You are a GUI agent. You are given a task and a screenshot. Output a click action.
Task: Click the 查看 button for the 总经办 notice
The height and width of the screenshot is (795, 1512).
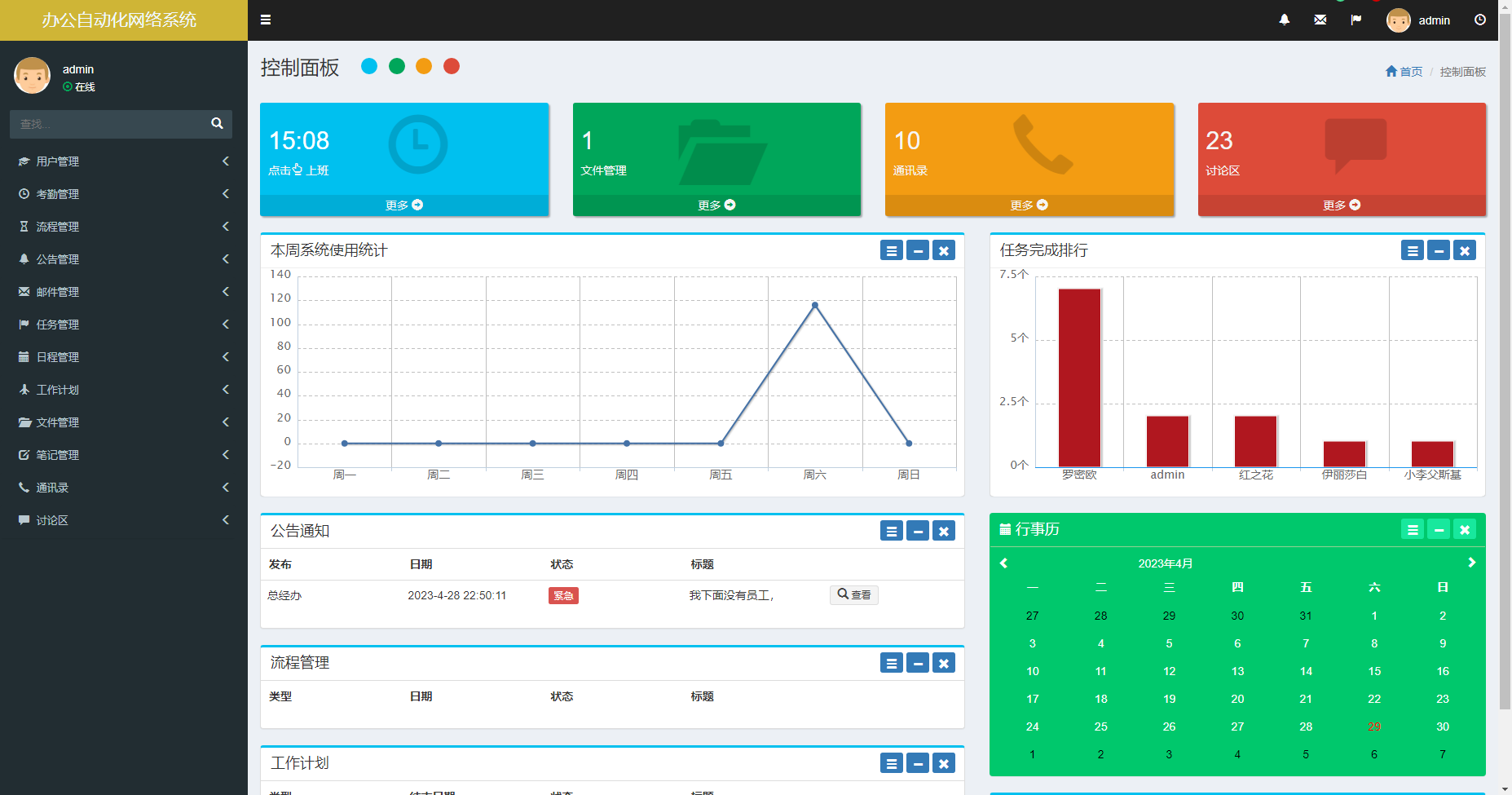[853, 595]
